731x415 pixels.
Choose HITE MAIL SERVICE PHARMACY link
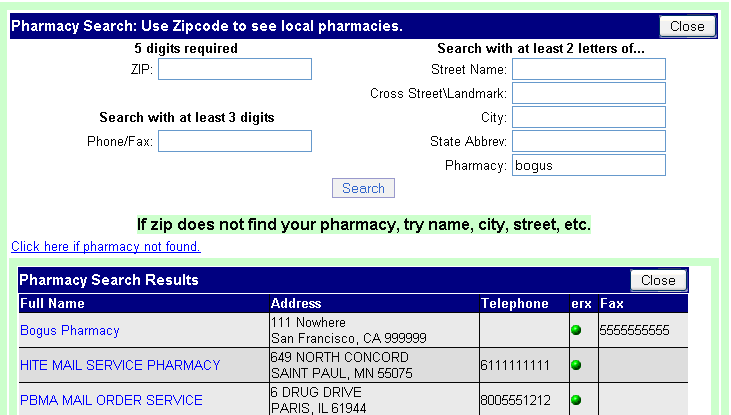tap(120, 365)
